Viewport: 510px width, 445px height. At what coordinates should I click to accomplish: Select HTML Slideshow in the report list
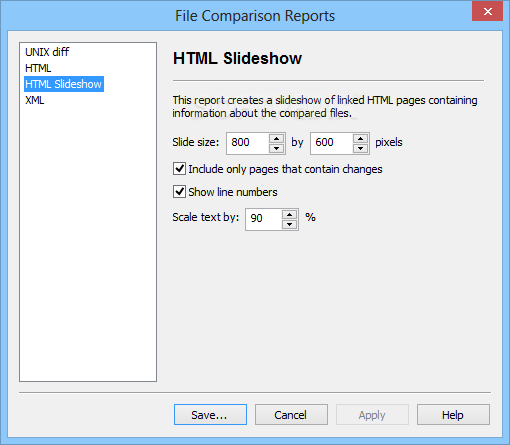coord(64,84)
